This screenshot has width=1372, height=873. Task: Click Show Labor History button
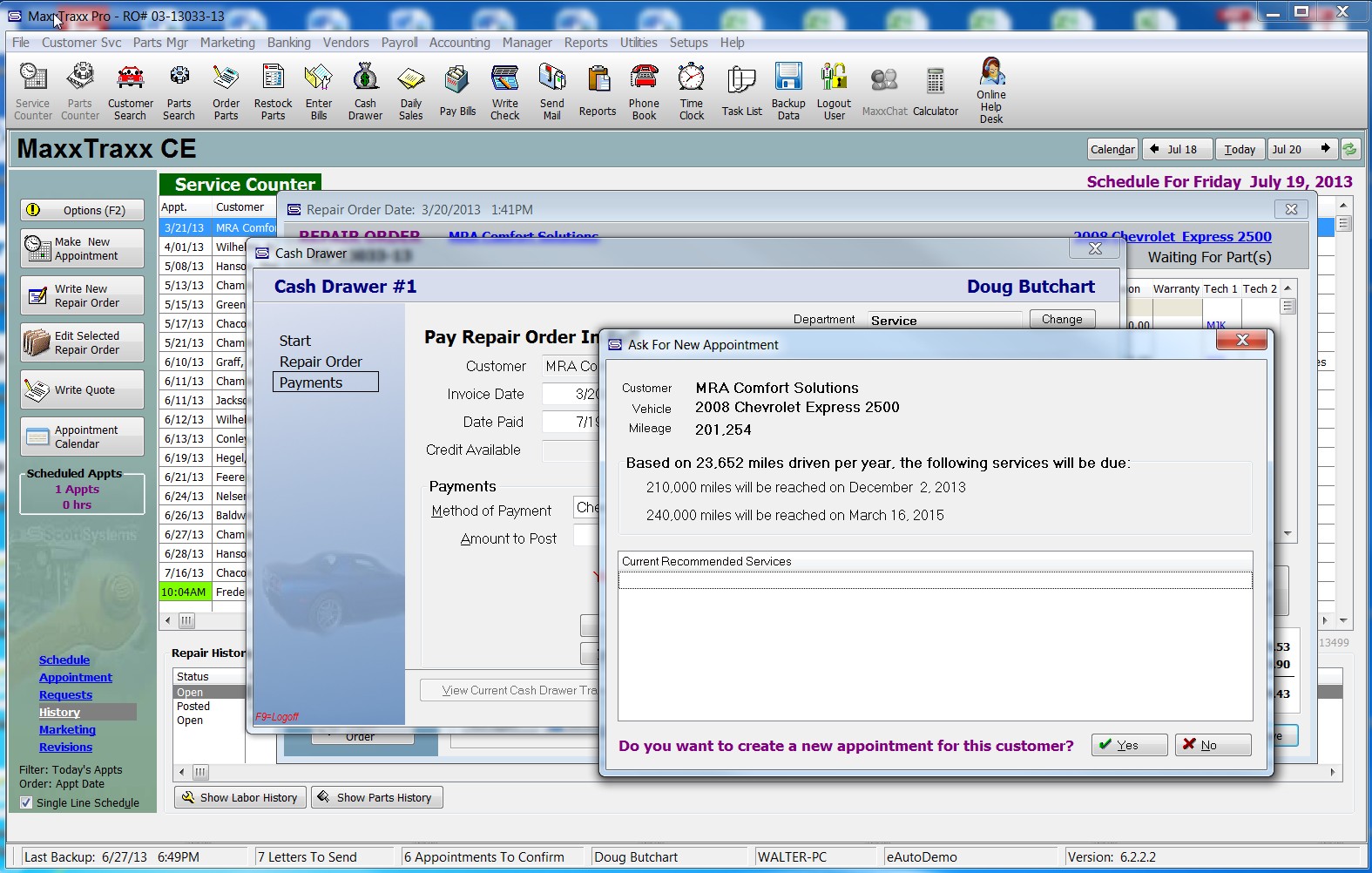click(x=240, y=797)
